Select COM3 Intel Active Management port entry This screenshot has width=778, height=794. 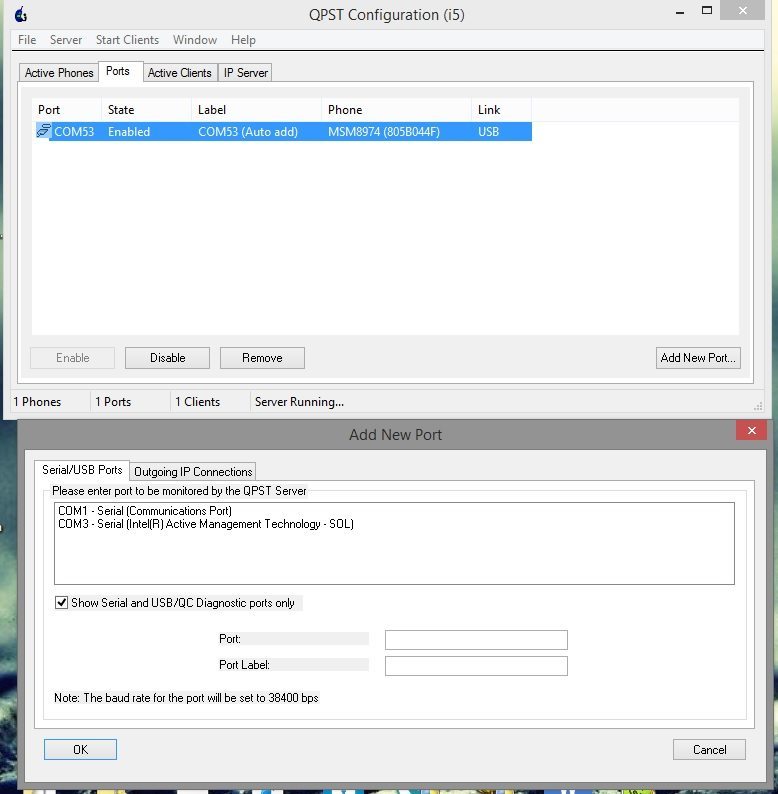(206, 524)
